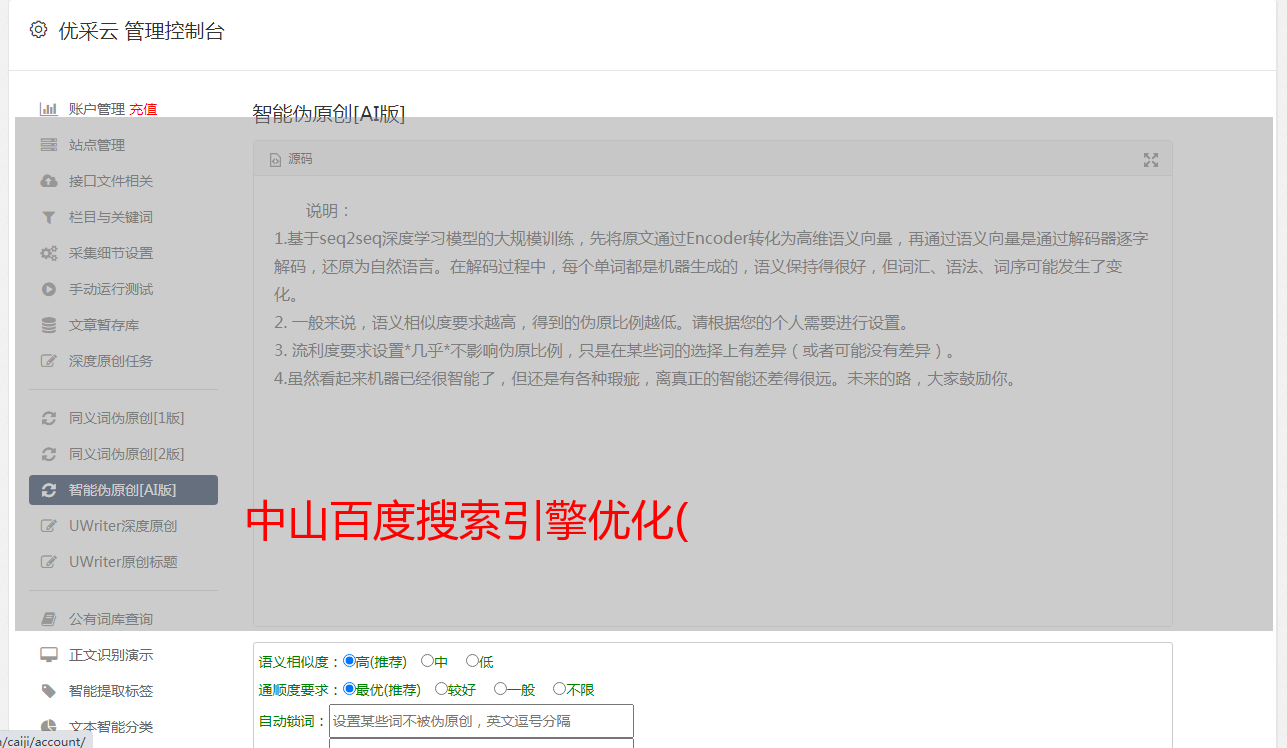
Task: Select 较好 for 通顺度要求
Action: 441,689
